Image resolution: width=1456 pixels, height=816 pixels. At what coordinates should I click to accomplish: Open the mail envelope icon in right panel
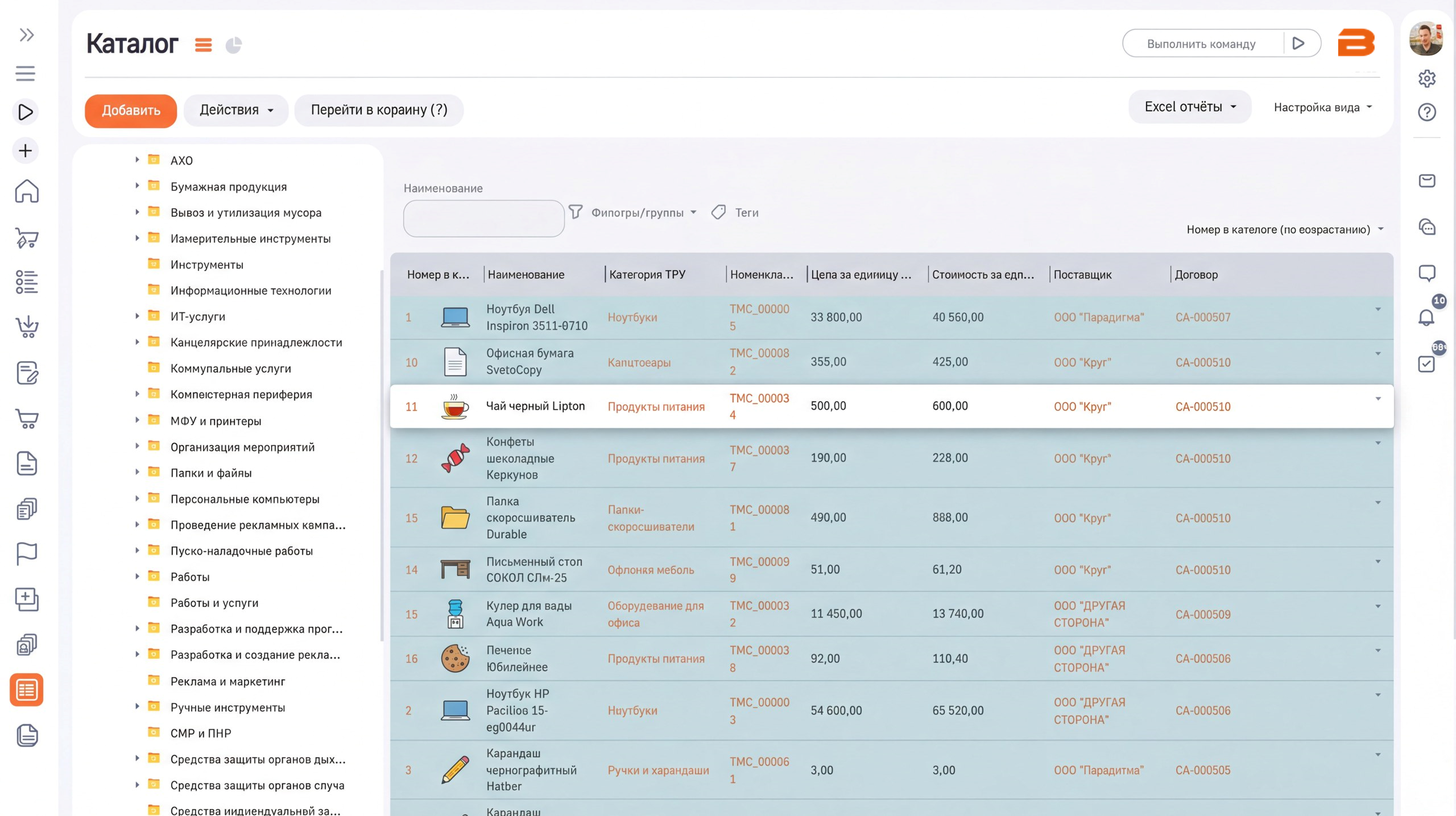point(1427,181)
